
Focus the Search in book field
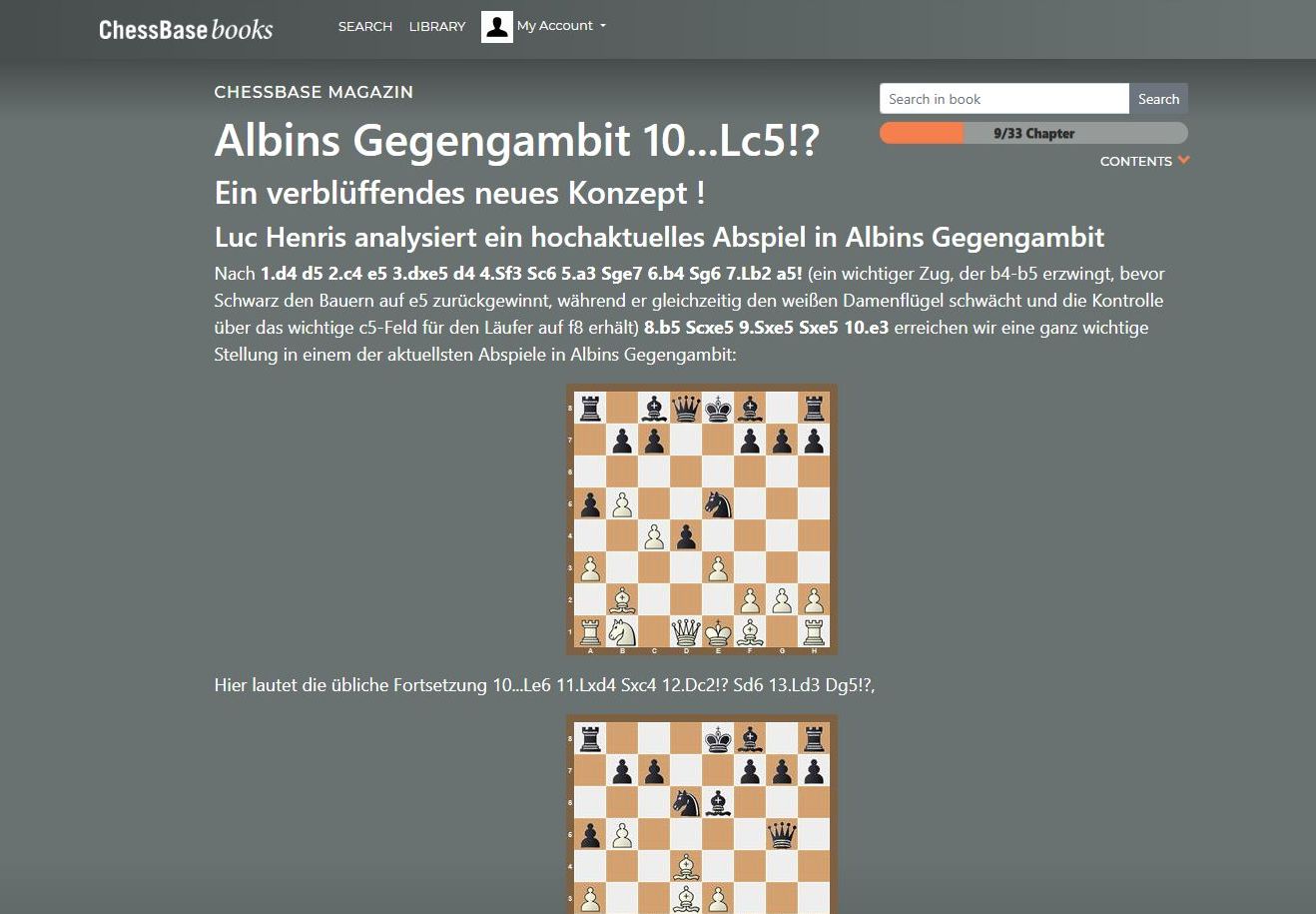coord(1004,99)
